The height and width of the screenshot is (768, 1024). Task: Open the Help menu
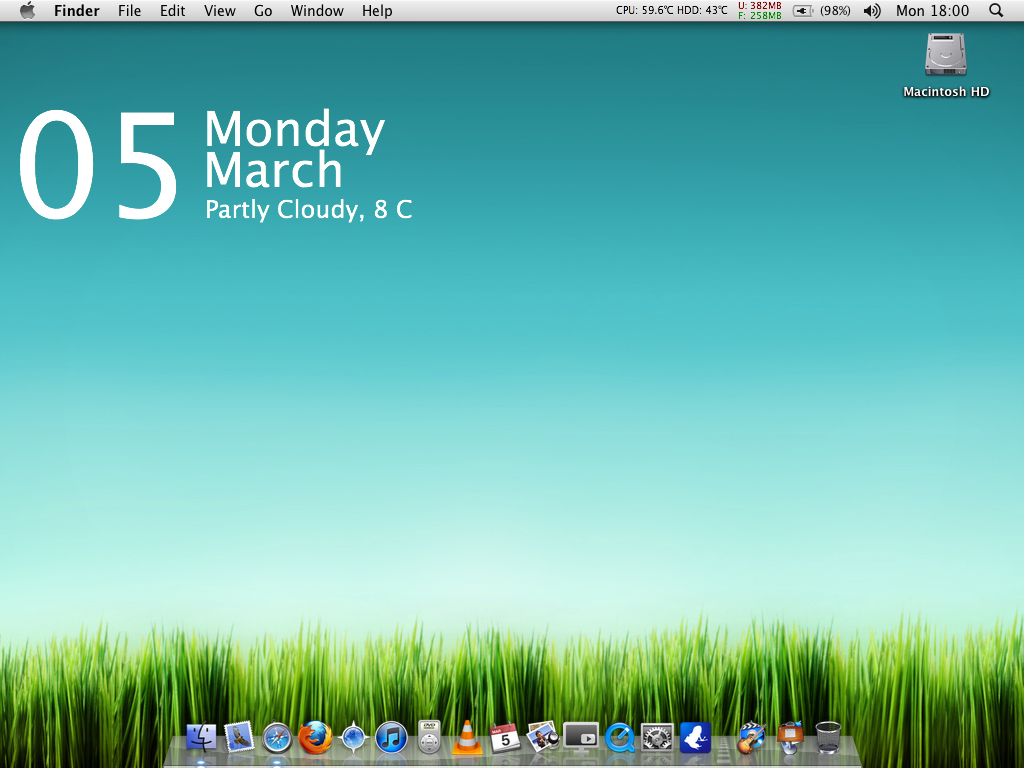(377, 11)
